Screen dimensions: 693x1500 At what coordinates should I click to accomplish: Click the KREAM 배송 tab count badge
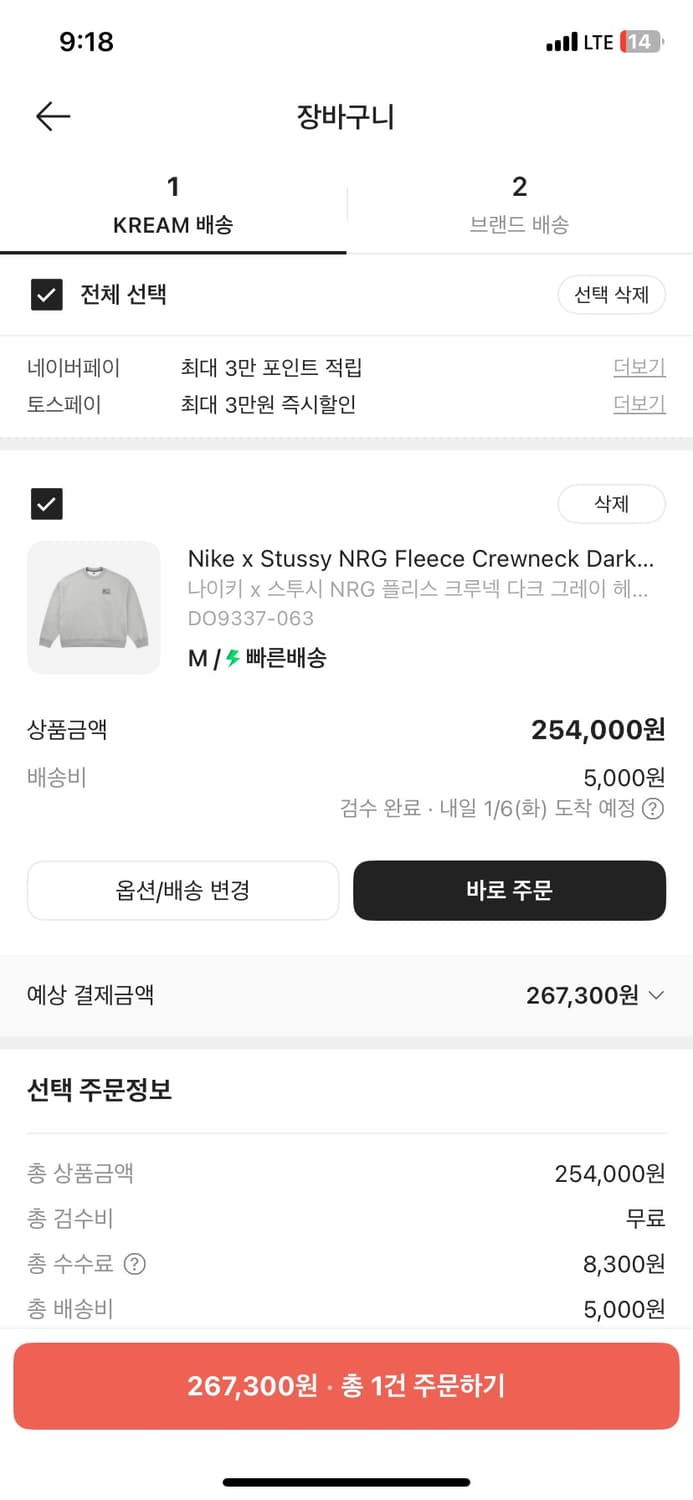click(x=173, y=187)
